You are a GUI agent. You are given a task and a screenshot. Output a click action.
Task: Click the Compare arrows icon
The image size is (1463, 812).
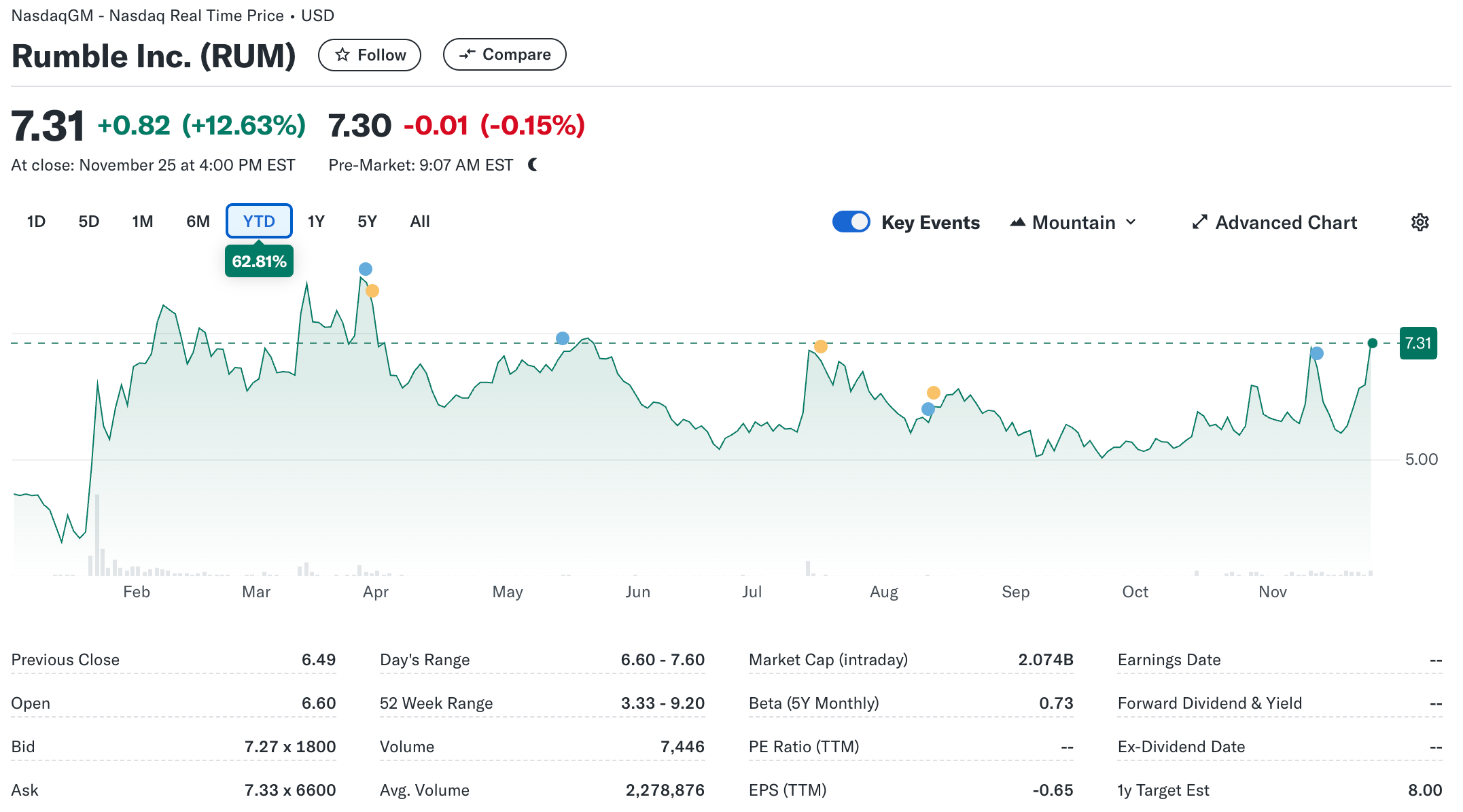(x=467, y=54)
